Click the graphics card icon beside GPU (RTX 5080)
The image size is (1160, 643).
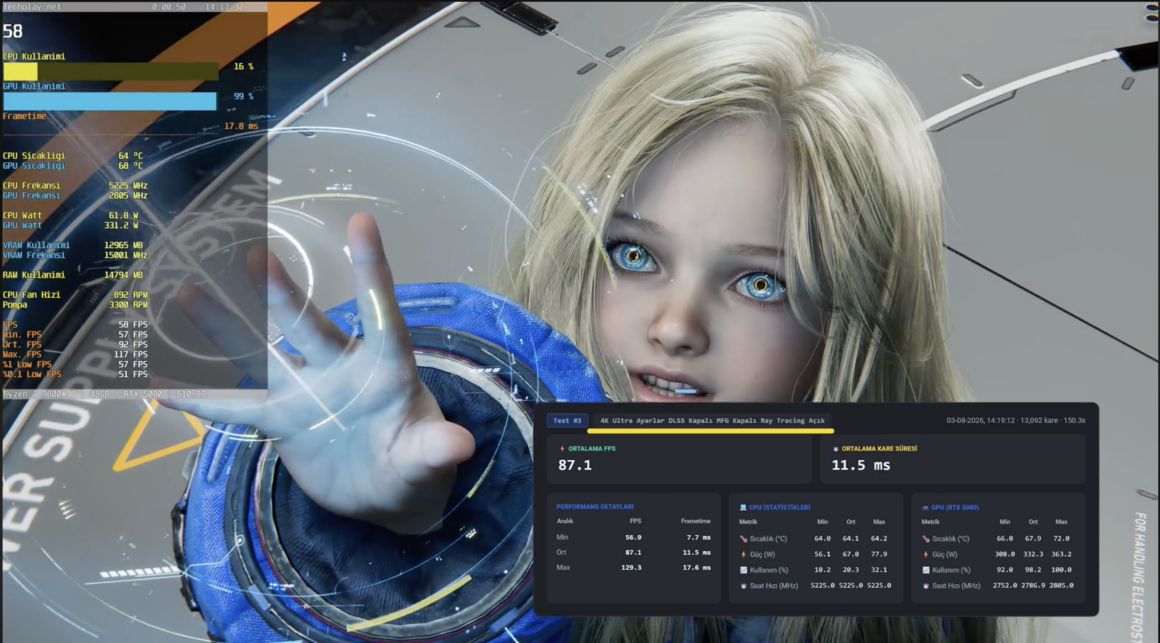click(925, 508)
